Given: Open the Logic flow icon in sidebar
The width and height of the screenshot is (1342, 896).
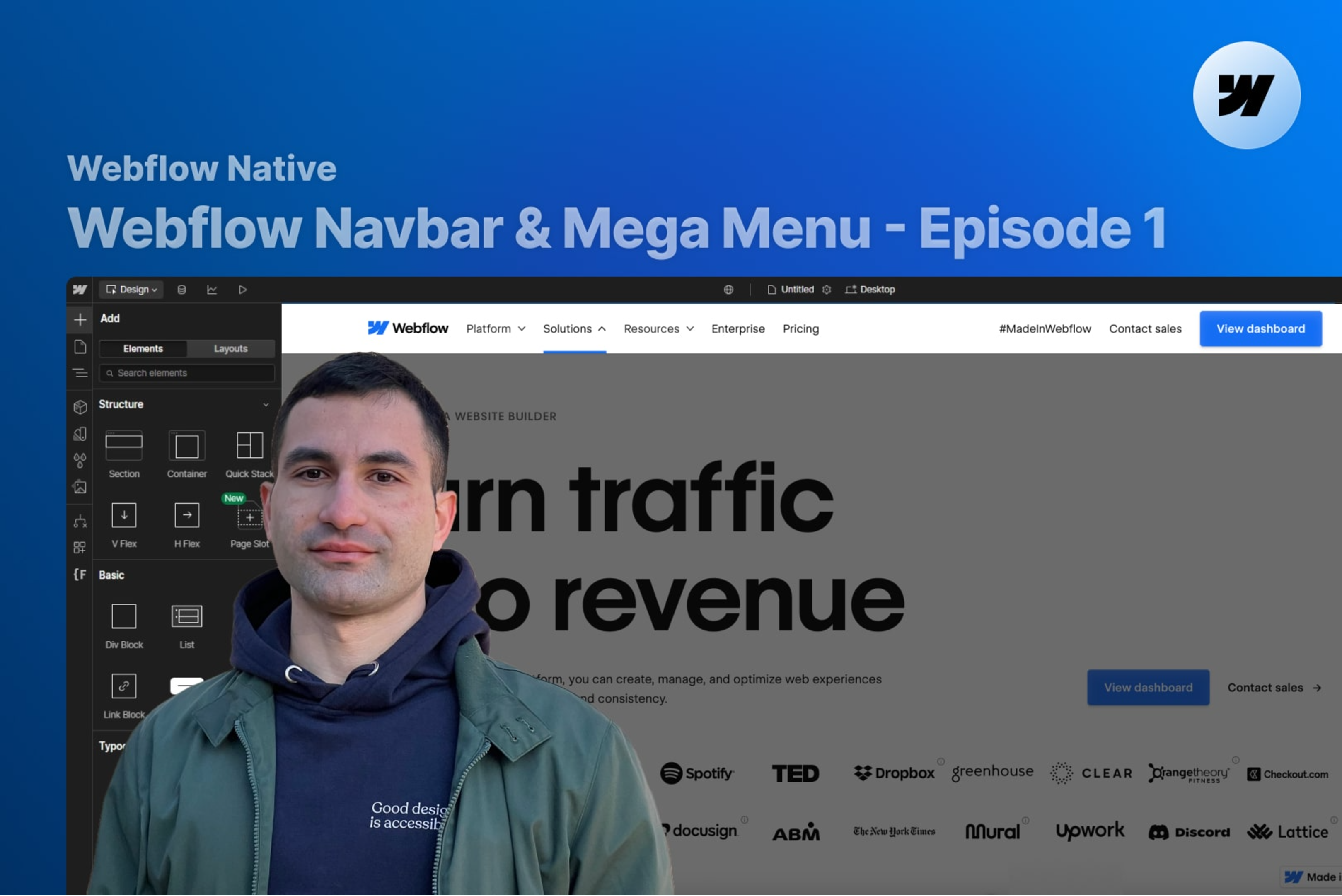Looking at the screenshot, I should (x=80, y=521).
